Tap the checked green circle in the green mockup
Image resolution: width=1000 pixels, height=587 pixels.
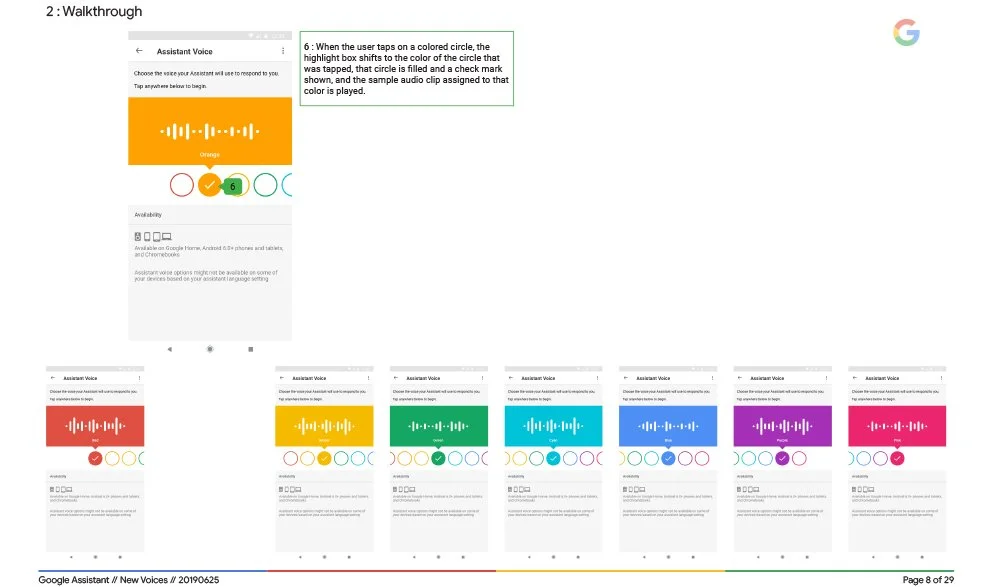[438, 458]
